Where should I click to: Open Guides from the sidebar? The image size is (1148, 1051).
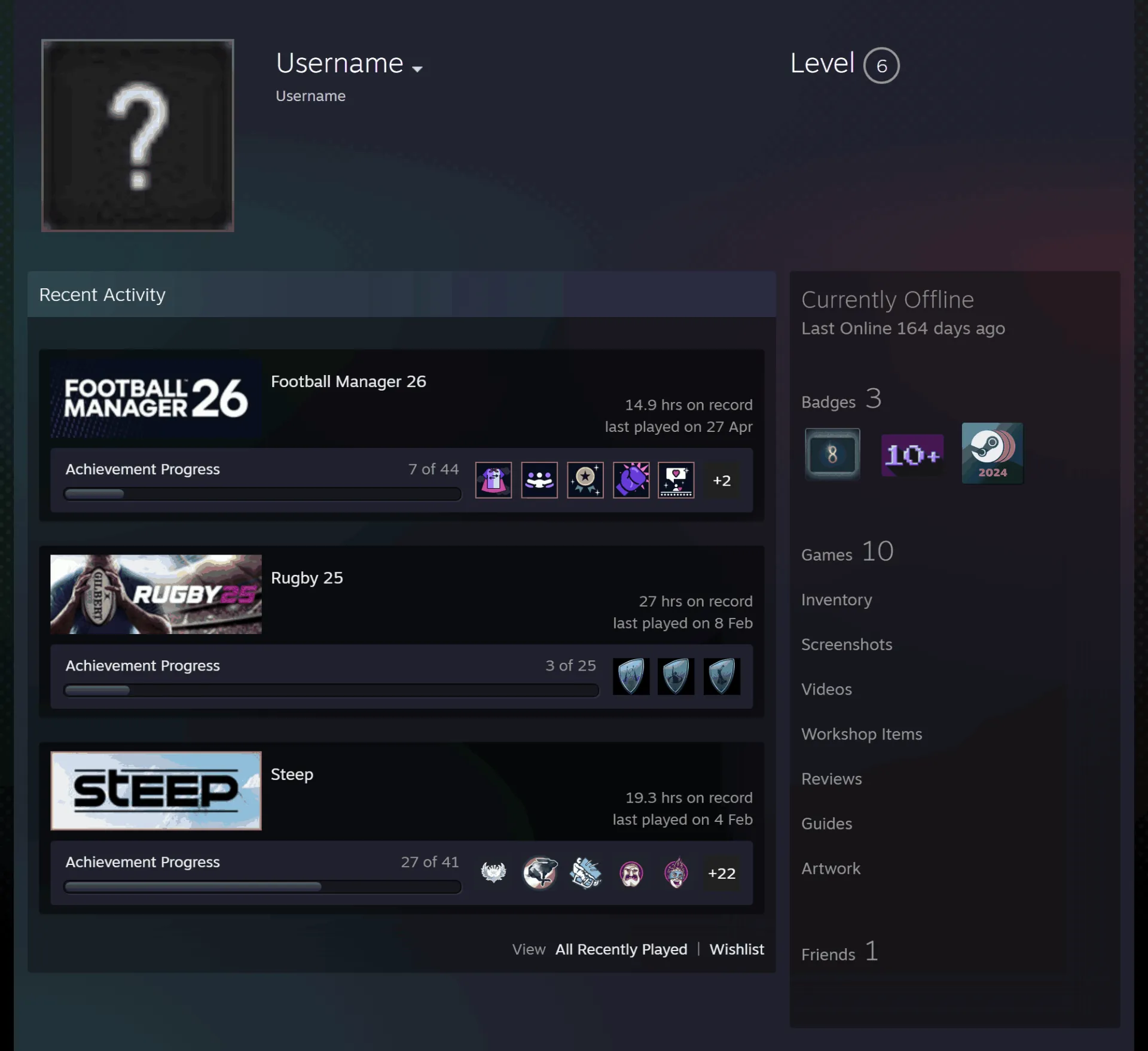(827, 824)
